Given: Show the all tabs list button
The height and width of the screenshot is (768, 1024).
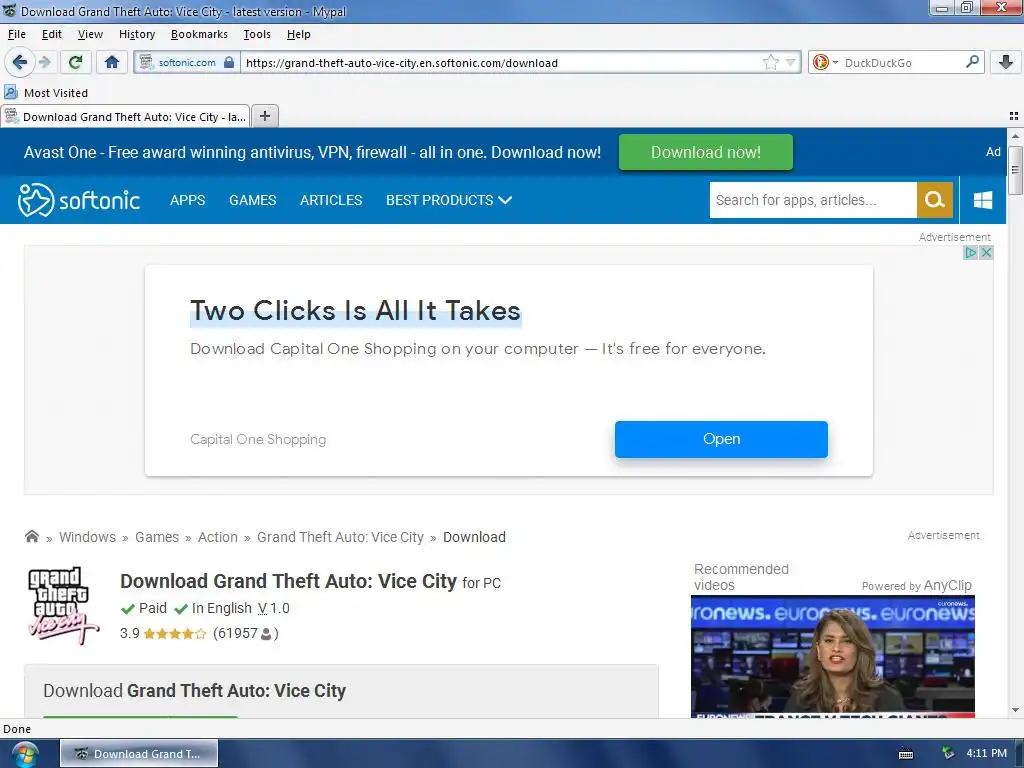Looking at the screenshot, I should 1014,116.
